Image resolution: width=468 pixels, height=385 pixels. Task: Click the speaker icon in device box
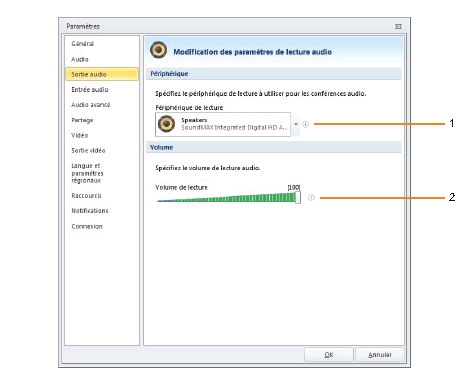point(166,124)
